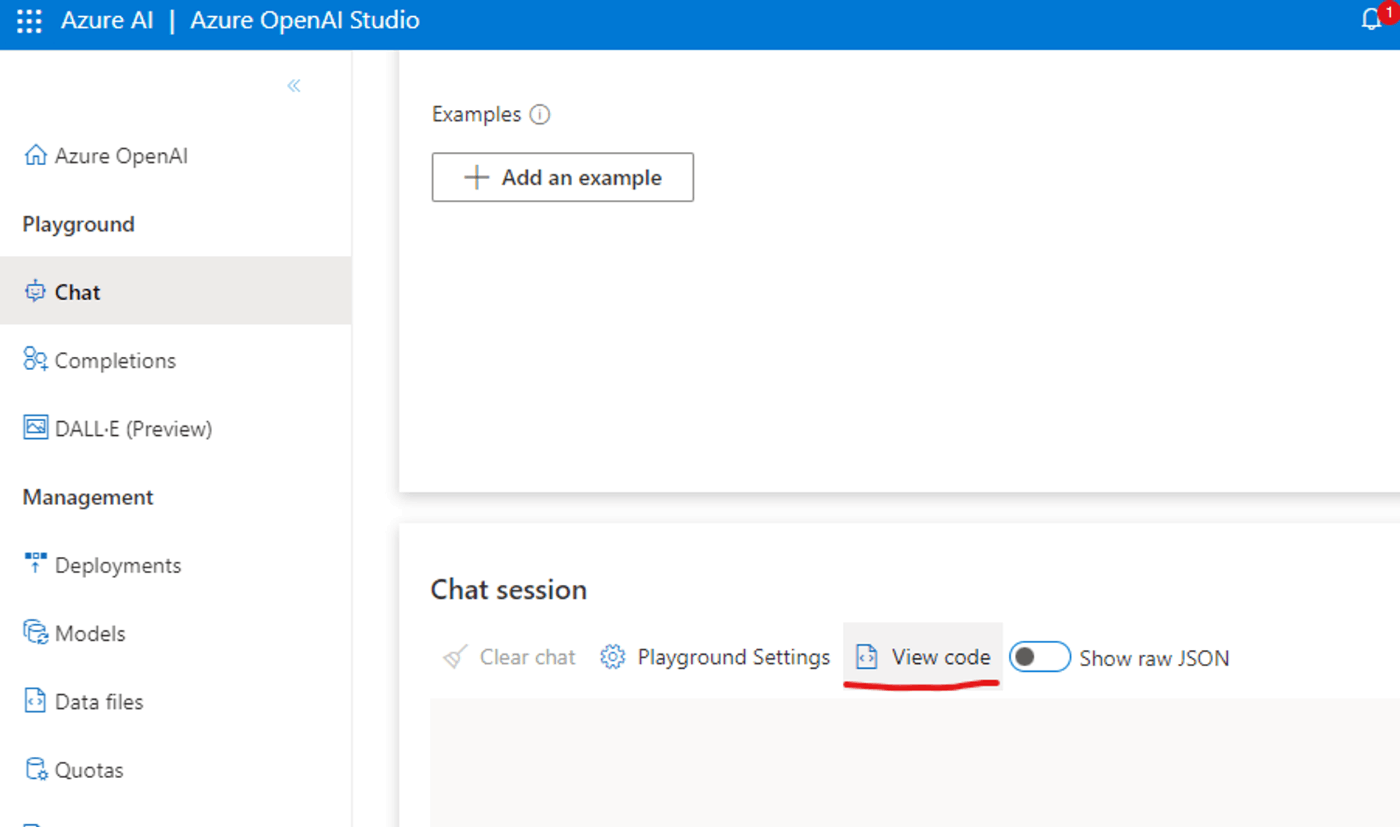The height and width of the screenshot is (827, 1400).
Task: Click the Deployments icon
Action: click(x=35, y=562)
